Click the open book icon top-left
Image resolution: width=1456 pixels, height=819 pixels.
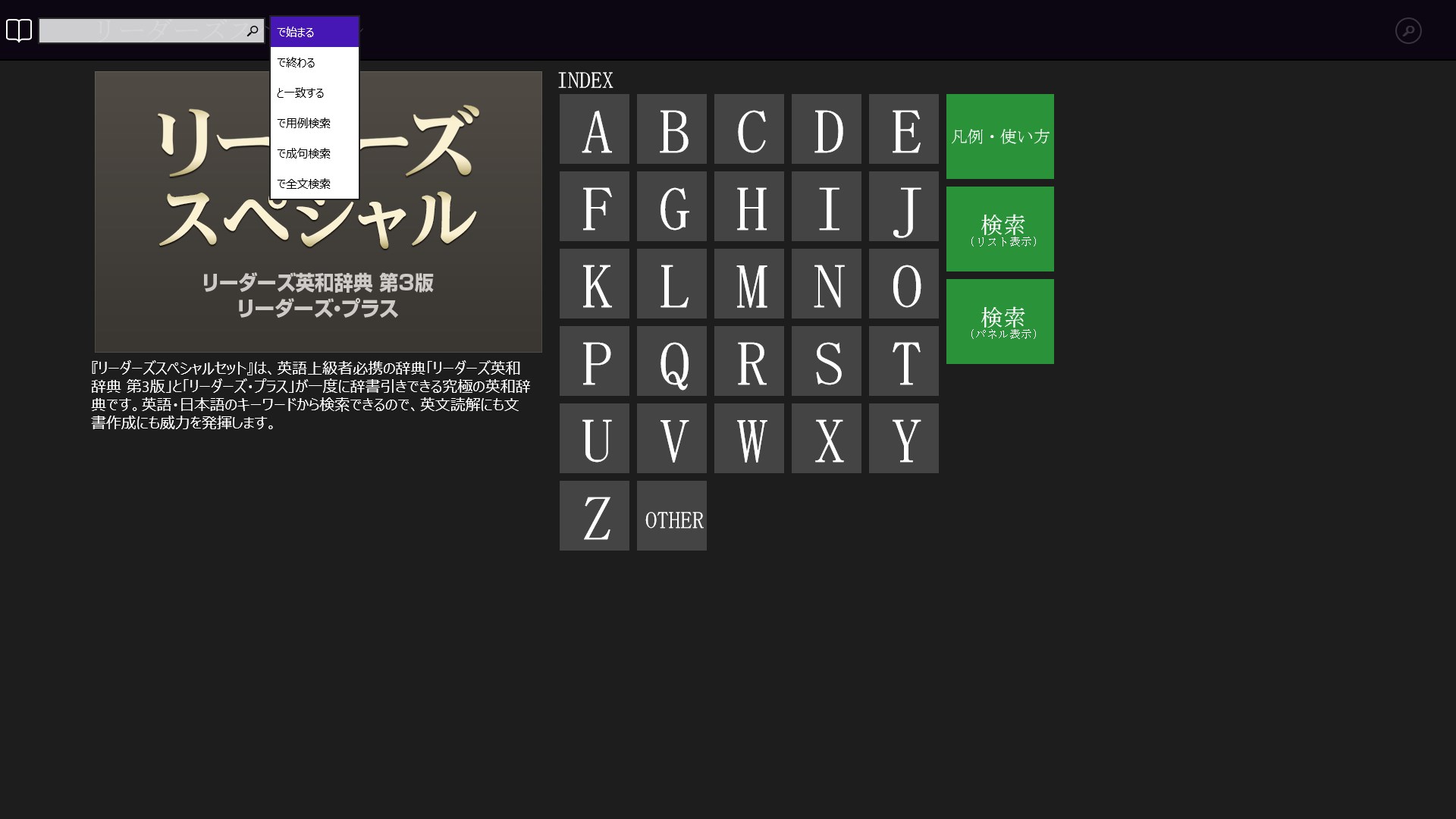[x=19, y=30]
